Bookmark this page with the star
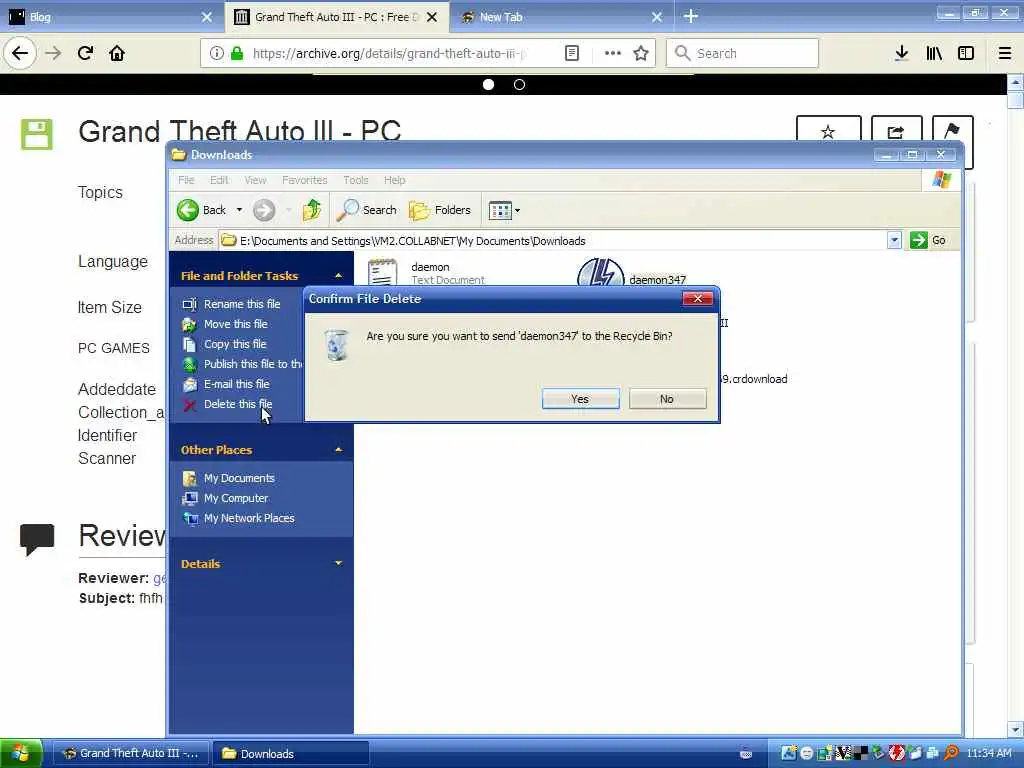Viewport: 1024px width, 768px height. pyautogui.click(x=641, y=53)
